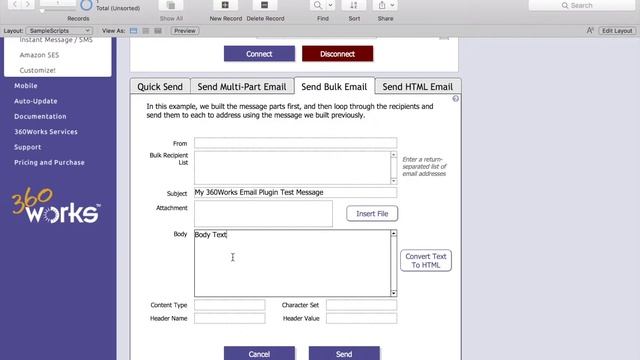The image size is (640, 360).
Task: Click the Insert File button
Action: pyautogui.click(x=372, y=213)
